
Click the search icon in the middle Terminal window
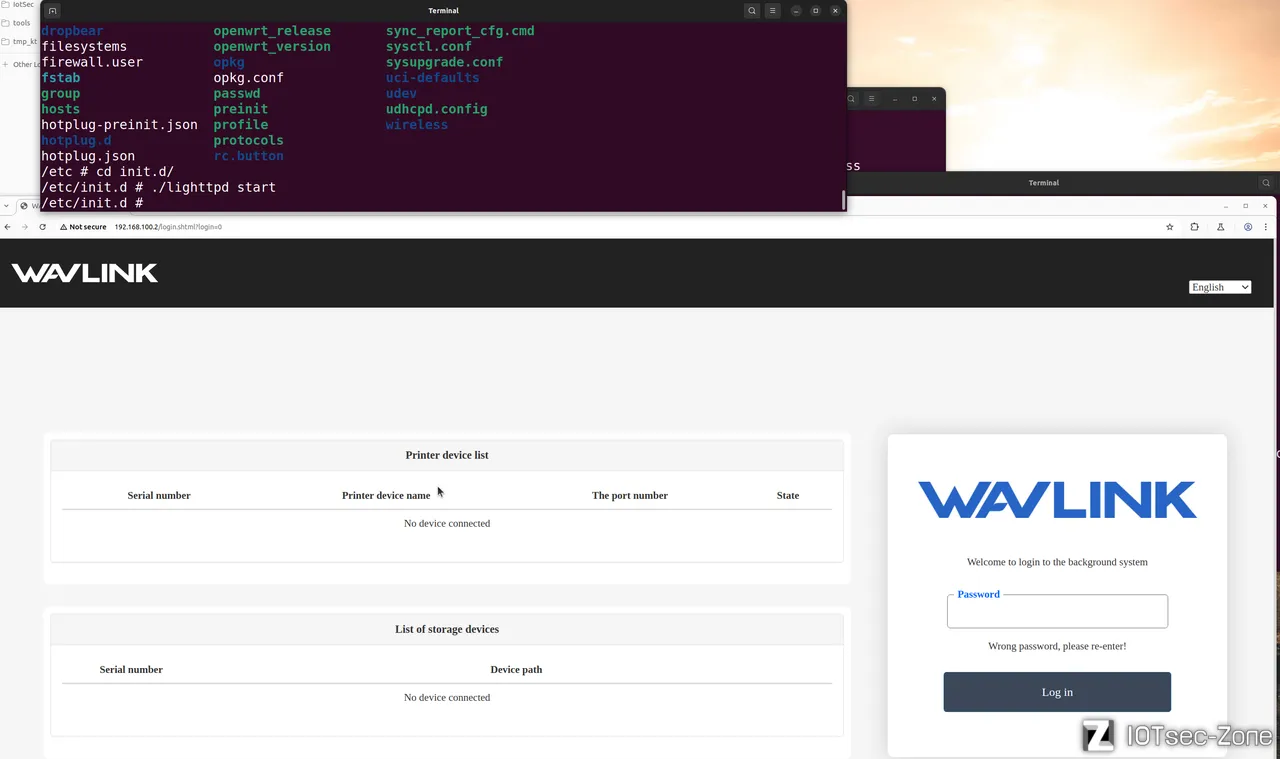(x=852, y=99)
